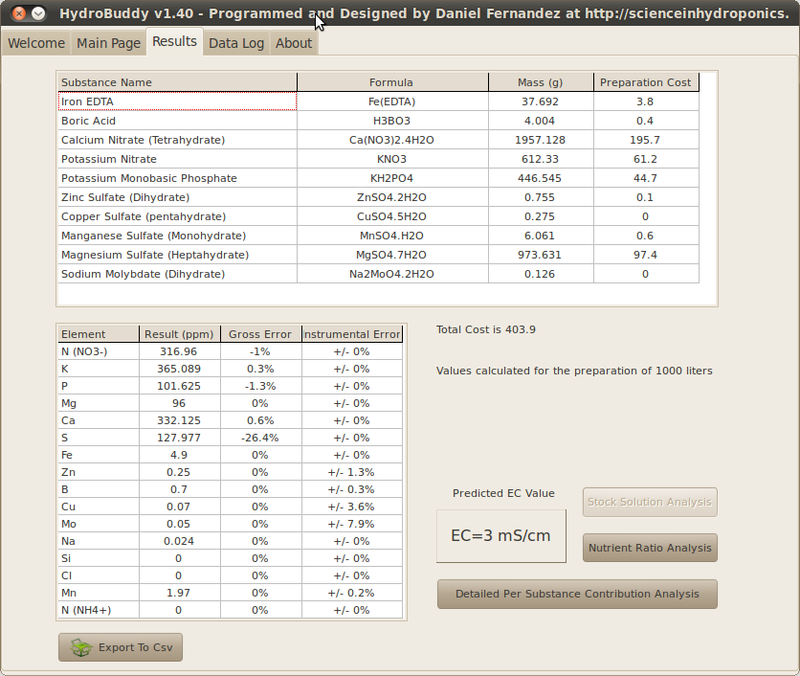Screen dimensions: 800x676
Task: Click the mass value 612.33
Action: 540,159
